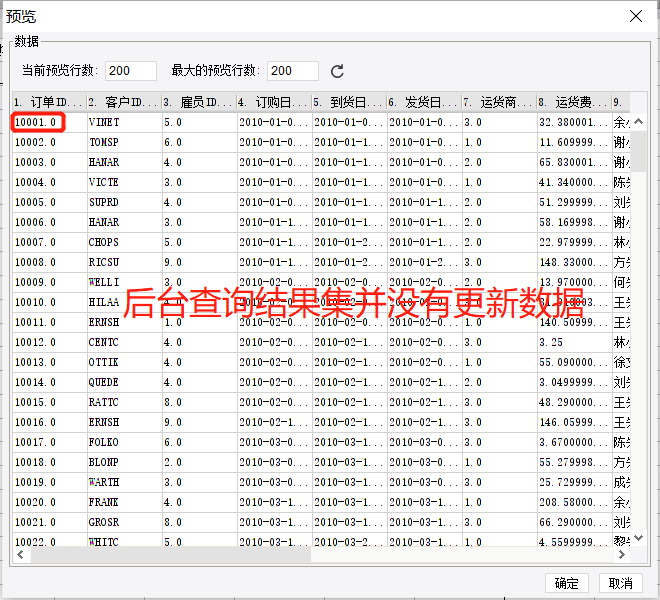The height and width of the screenshot is (600, 660).
Task: Click the 取消 button
Action: (621, 583)
